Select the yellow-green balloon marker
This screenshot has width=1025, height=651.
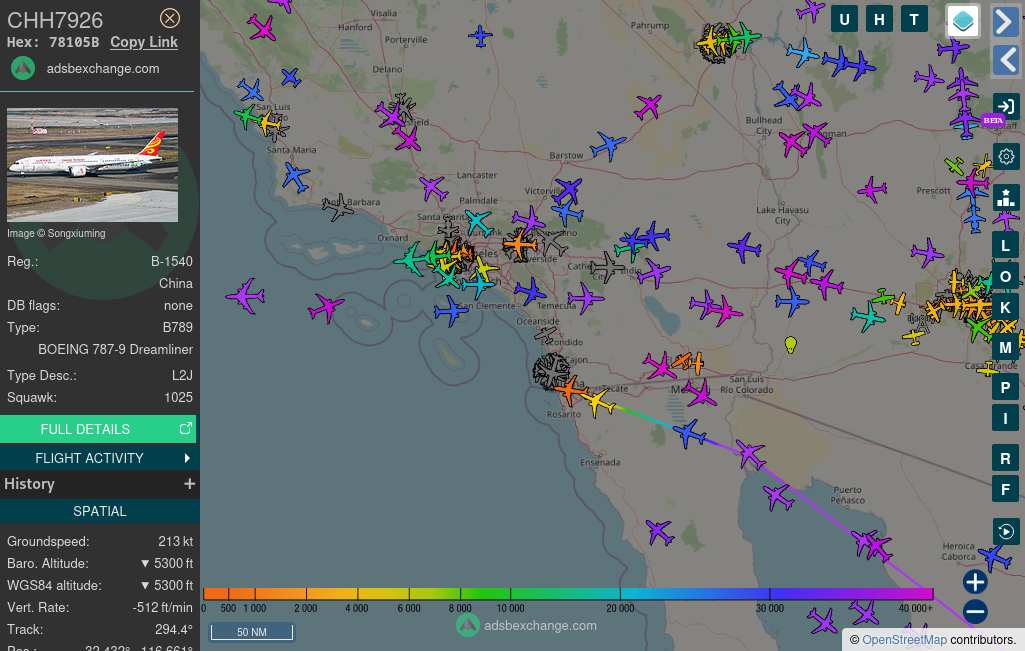click(790, 344)
